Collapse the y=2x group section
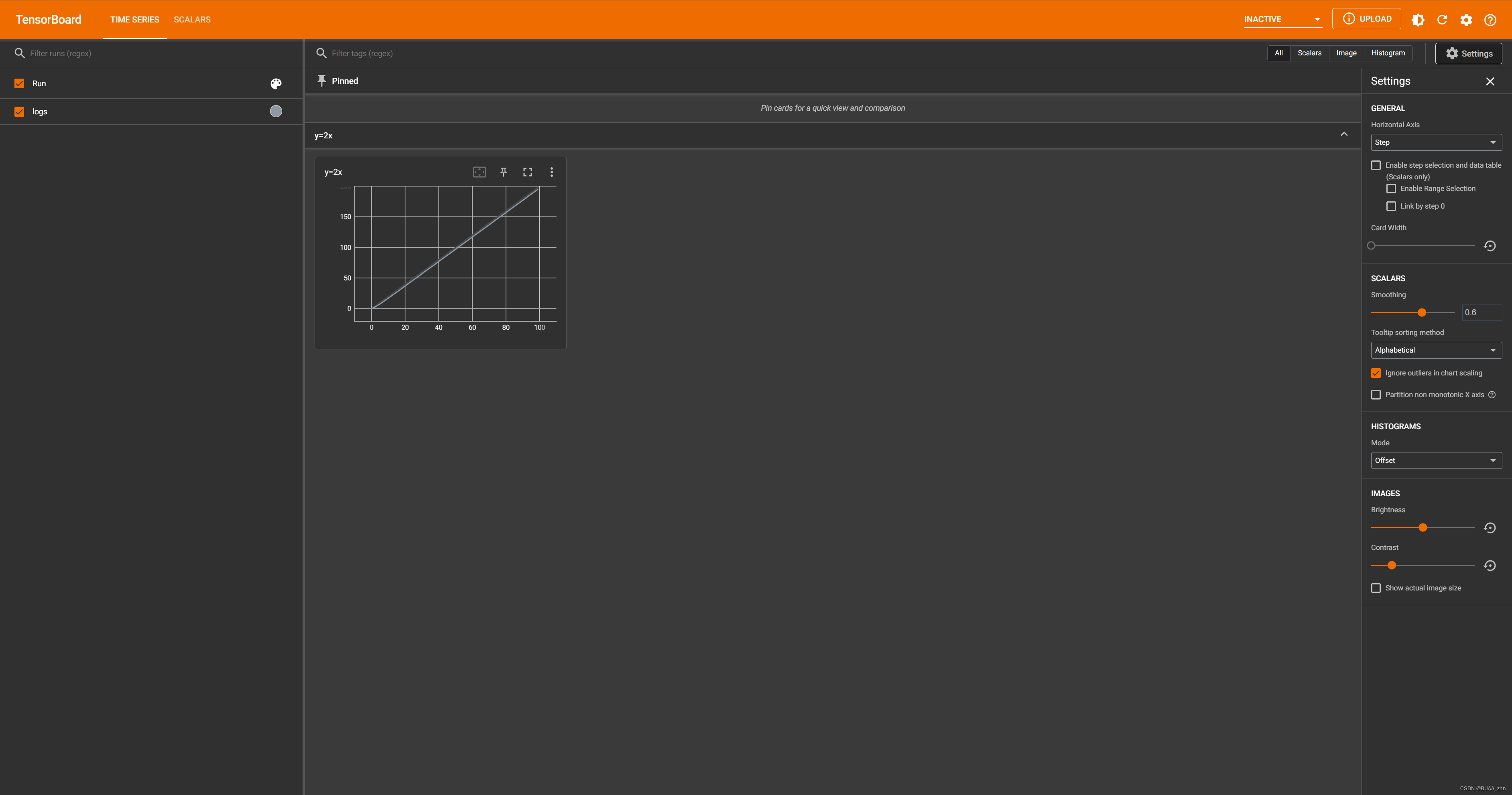This screenshot has width=1512, height=795. tap(1343, 135)
